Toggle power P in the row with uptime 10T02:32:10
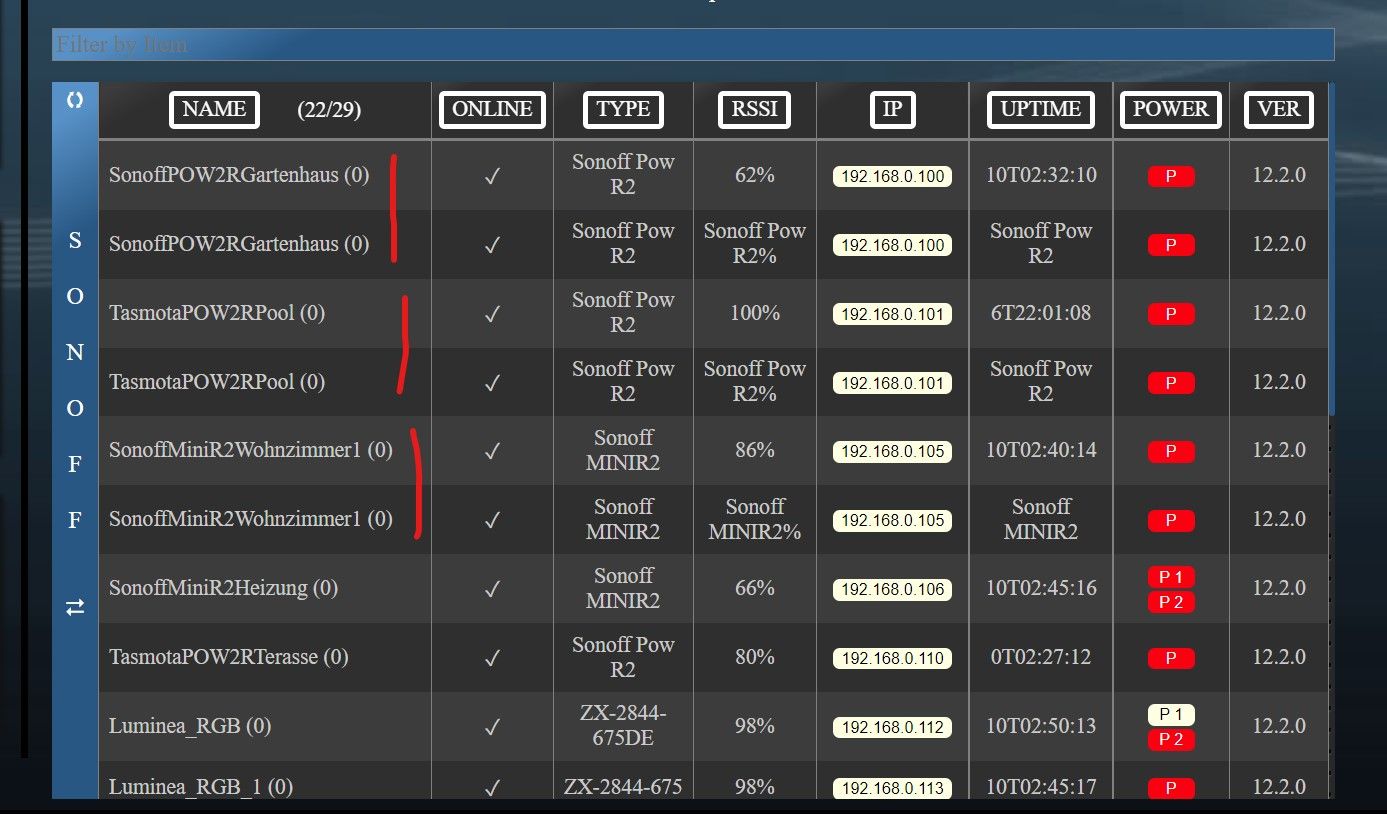This screenshot has height=814, width=1387. click(1171, 177)
